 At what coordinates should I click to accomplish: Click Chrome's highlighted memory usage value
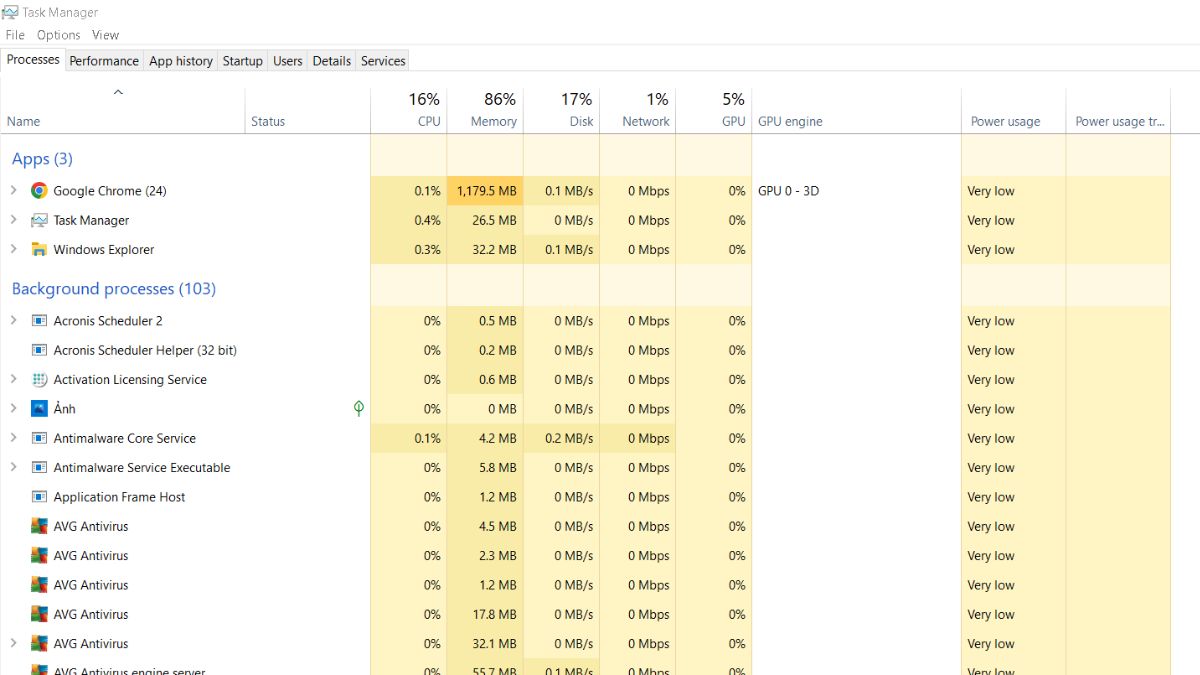[x=485, y=190]
